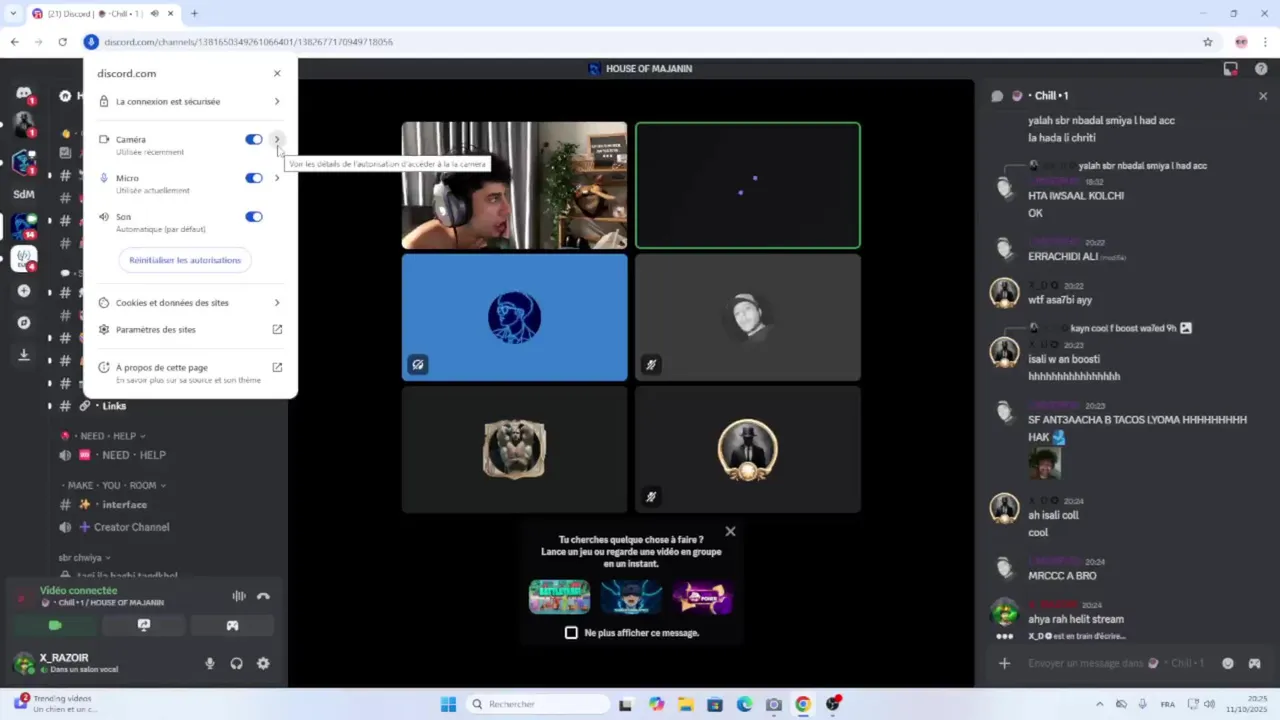Click the browser address bar URL

pyautogui.click(x=248, y=42)
